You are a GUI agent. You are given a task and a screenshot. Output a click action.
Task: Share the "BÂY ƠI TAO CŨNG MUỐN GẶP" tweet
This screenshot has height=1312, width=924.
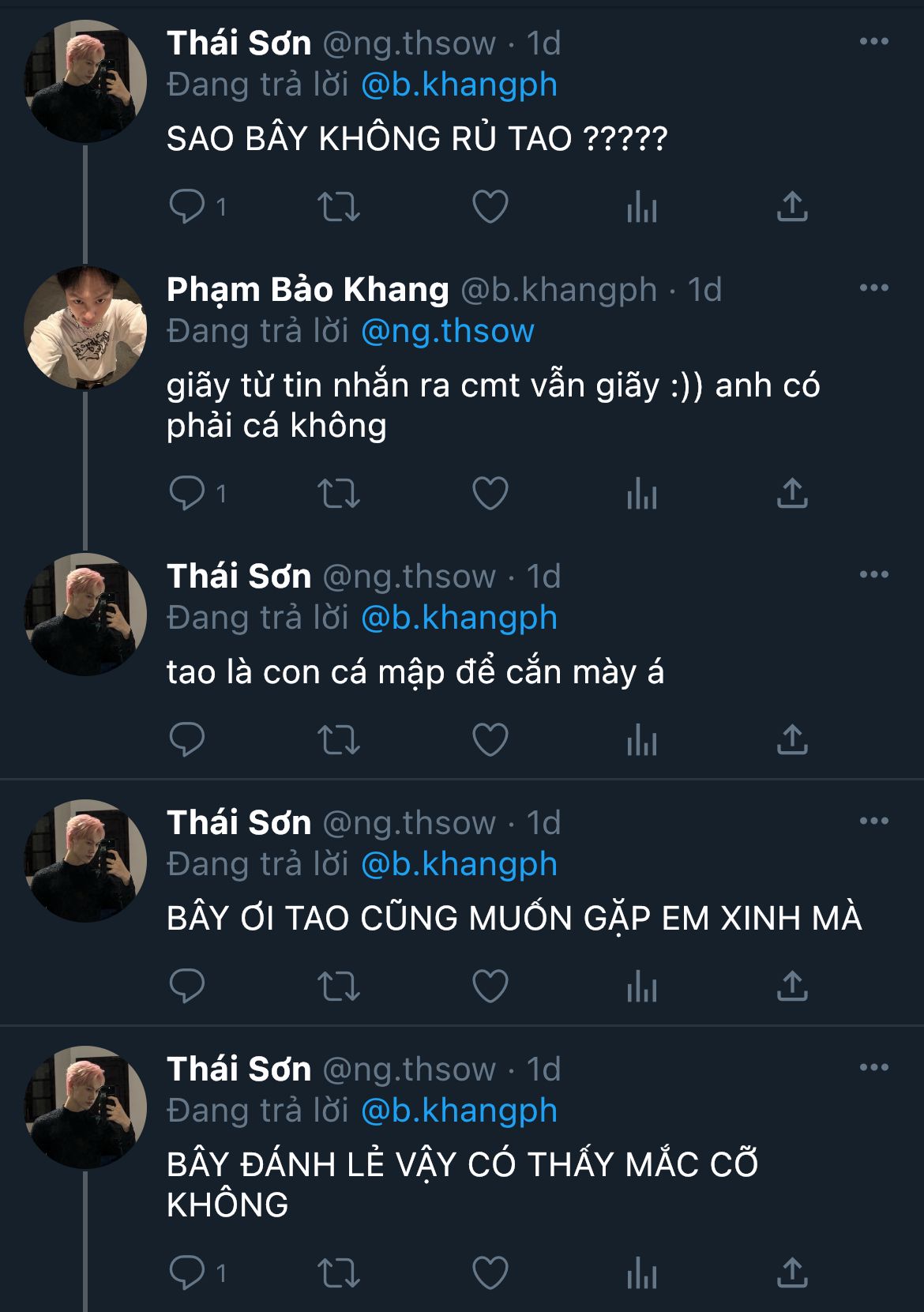(x=792, y=987)
